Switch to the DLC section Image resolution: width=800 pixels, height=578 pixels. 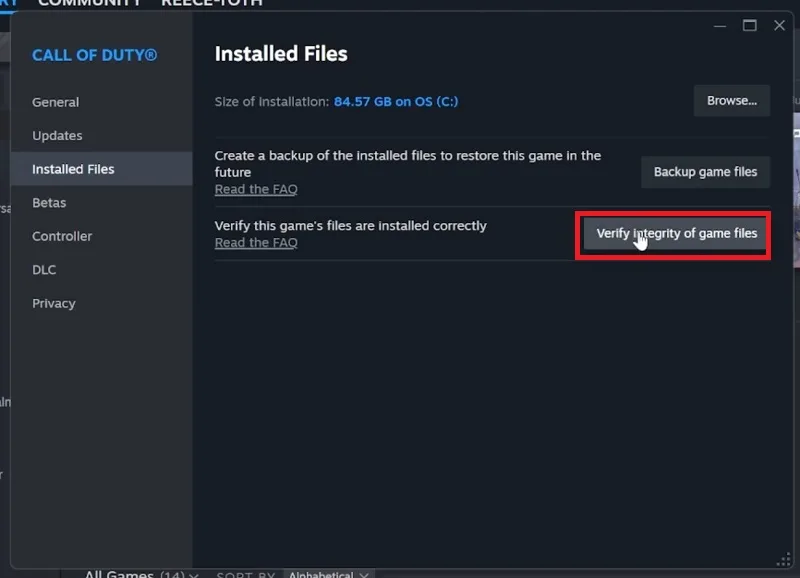coord(44,270)
